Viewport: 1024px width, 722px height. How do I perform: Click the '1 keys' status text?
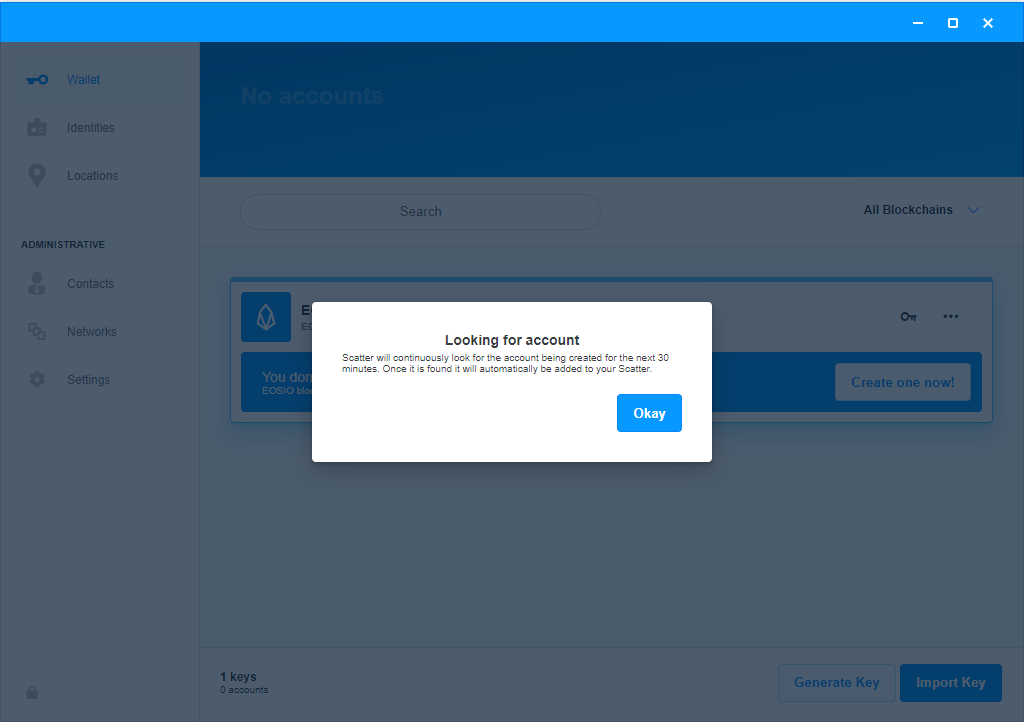[x=238, y=677]
